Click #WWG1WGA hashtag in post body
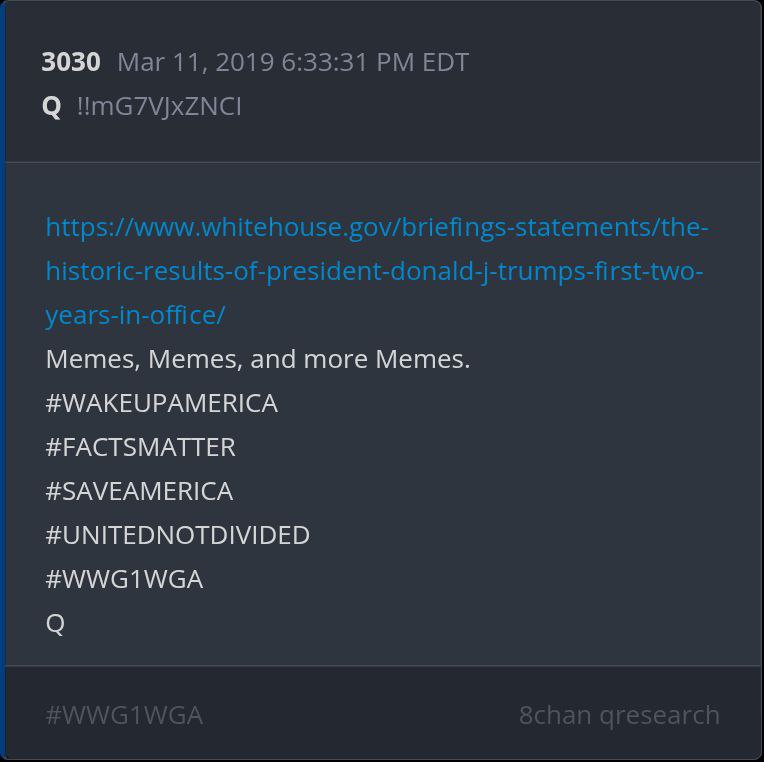 coord(124,579)
